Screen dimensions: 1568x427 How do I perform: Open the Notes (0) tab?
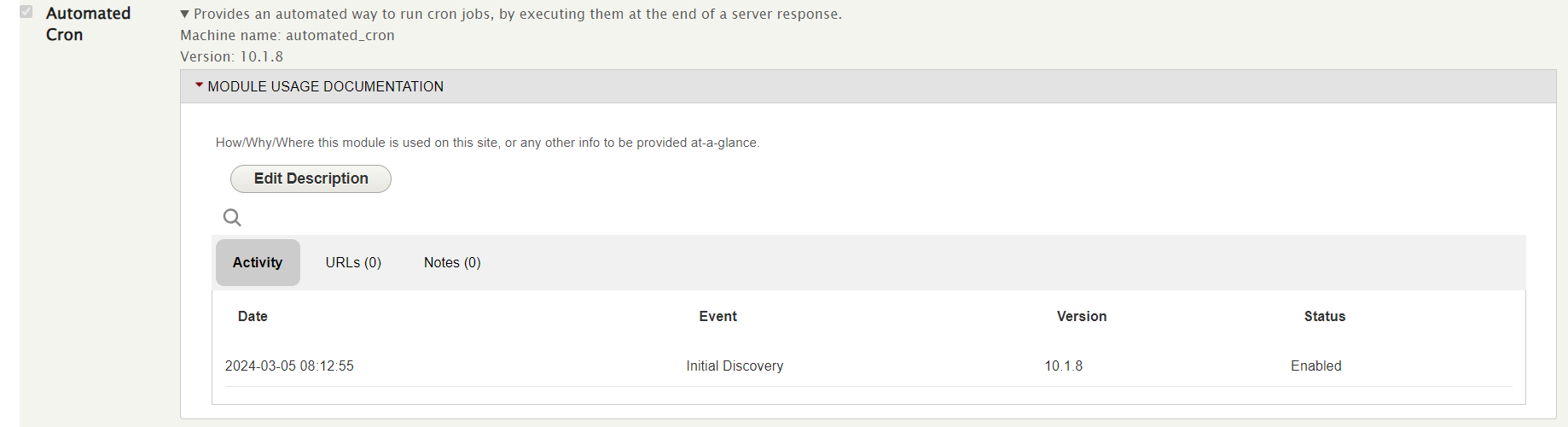click(452, 263)
